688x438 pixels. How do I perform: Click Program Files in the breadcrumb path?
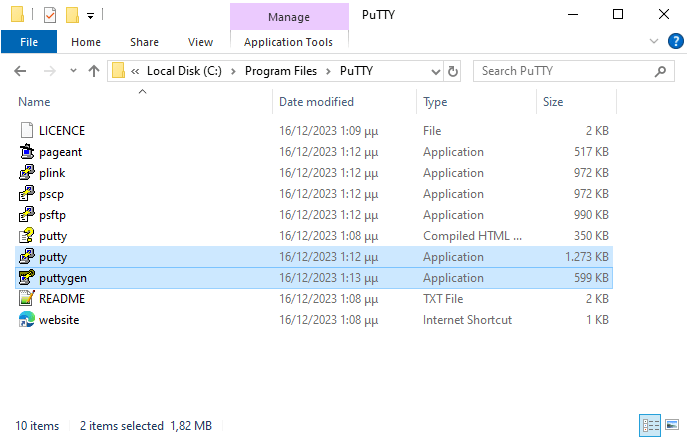[281, 71]
